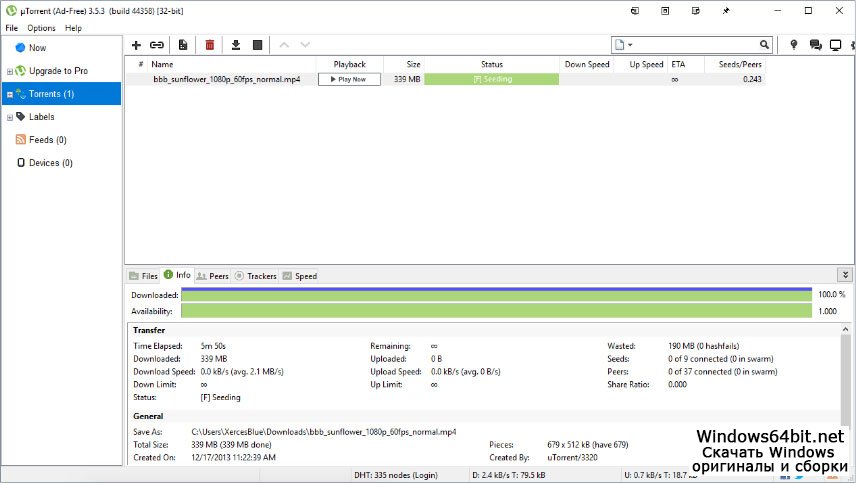856x483 pixels.
Task: Open the search provider dropdown arrow
Action: (630, 45)
